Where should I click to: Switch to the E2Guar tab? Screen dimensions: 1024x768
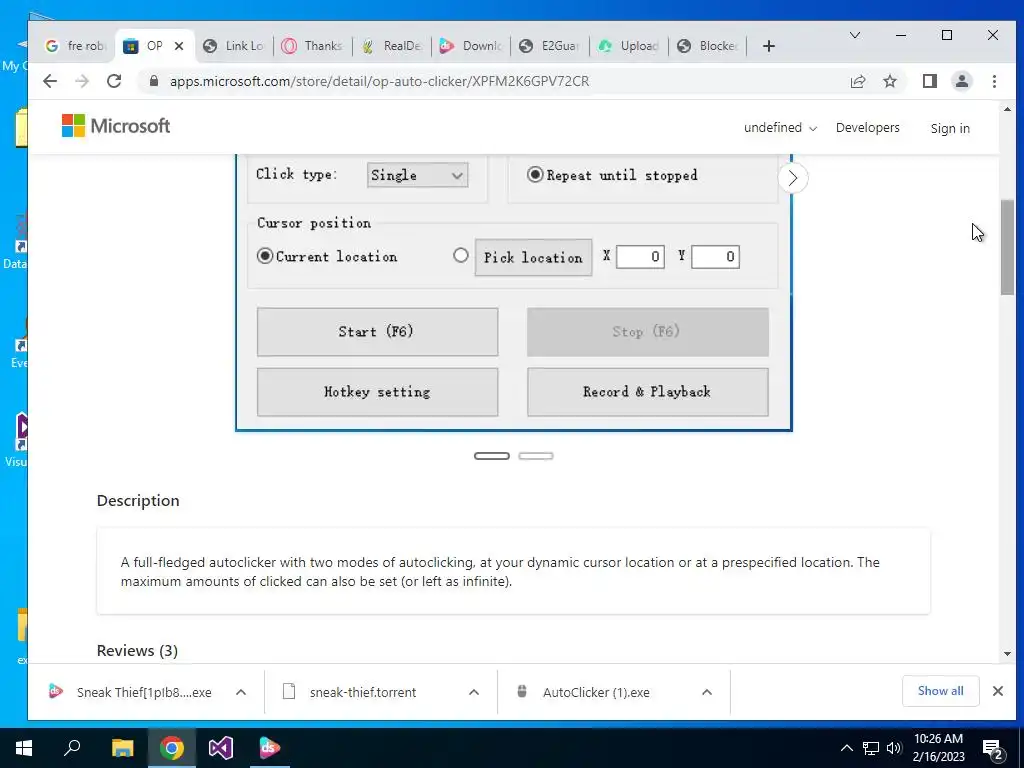coord(550,46)
